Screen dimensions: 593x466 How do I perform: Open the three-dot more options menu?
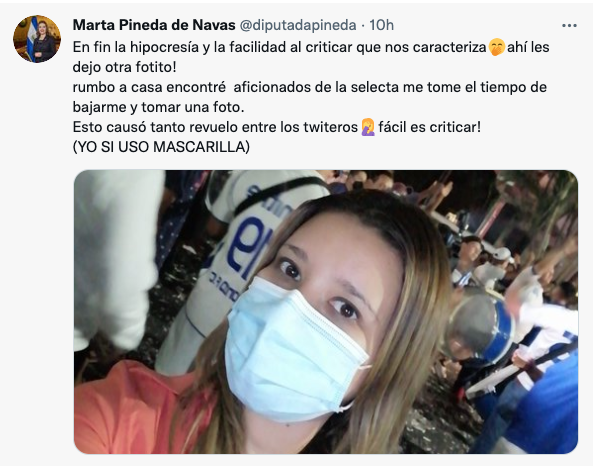tap(569, 26)
